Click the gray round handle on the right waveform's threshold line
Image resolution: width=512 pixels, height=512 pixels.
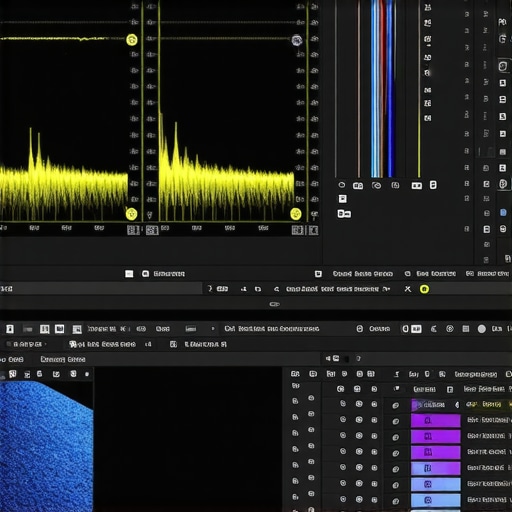click(297, 40)
